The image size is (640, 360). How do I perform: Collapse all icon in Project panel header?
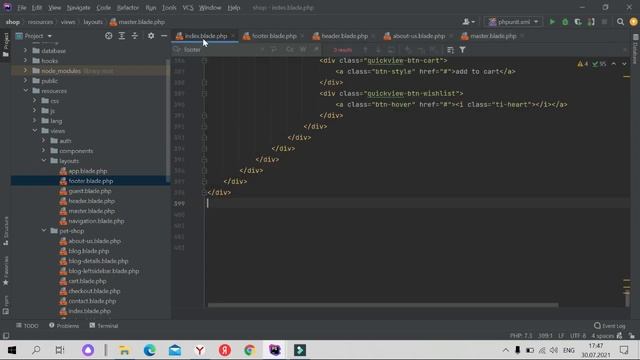coord(135,36)
